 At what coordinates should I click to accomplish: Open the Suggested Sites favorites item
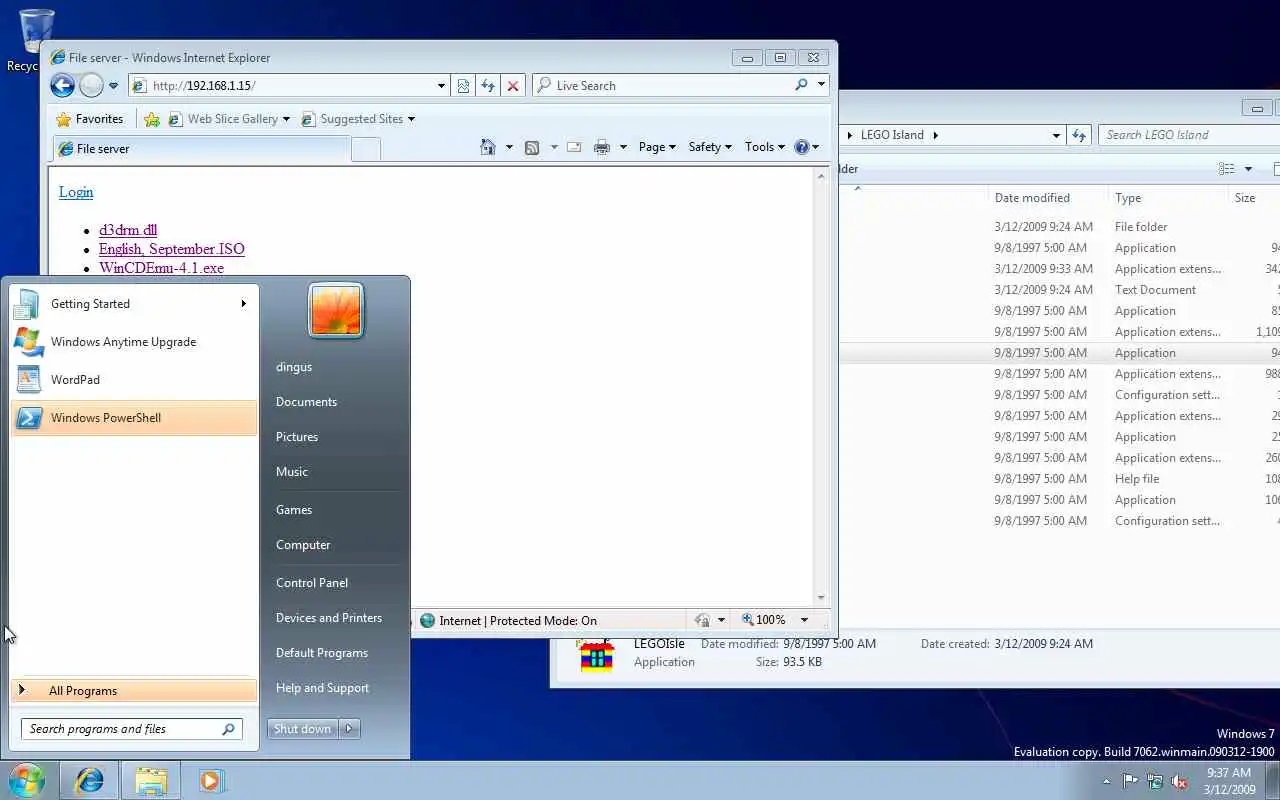click(x=358, y=119)
